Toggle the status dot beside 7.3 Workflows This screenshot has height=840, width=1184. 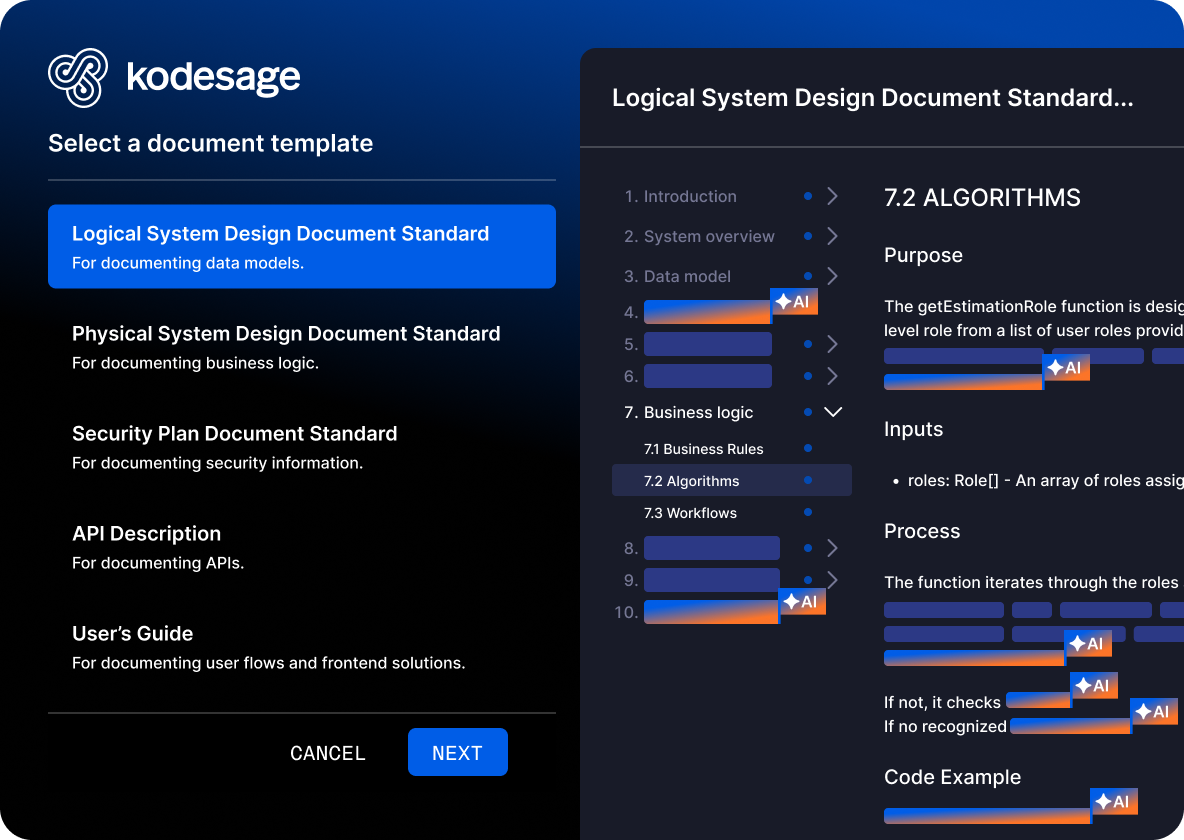click(808, 512)
